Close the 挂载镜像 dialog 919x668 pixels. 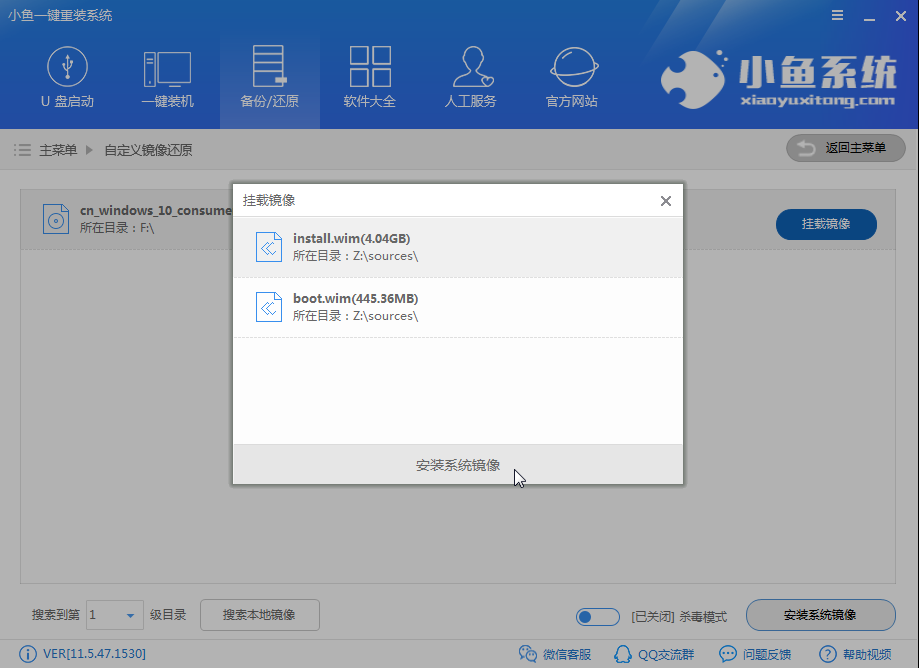(x=665, y=200)
